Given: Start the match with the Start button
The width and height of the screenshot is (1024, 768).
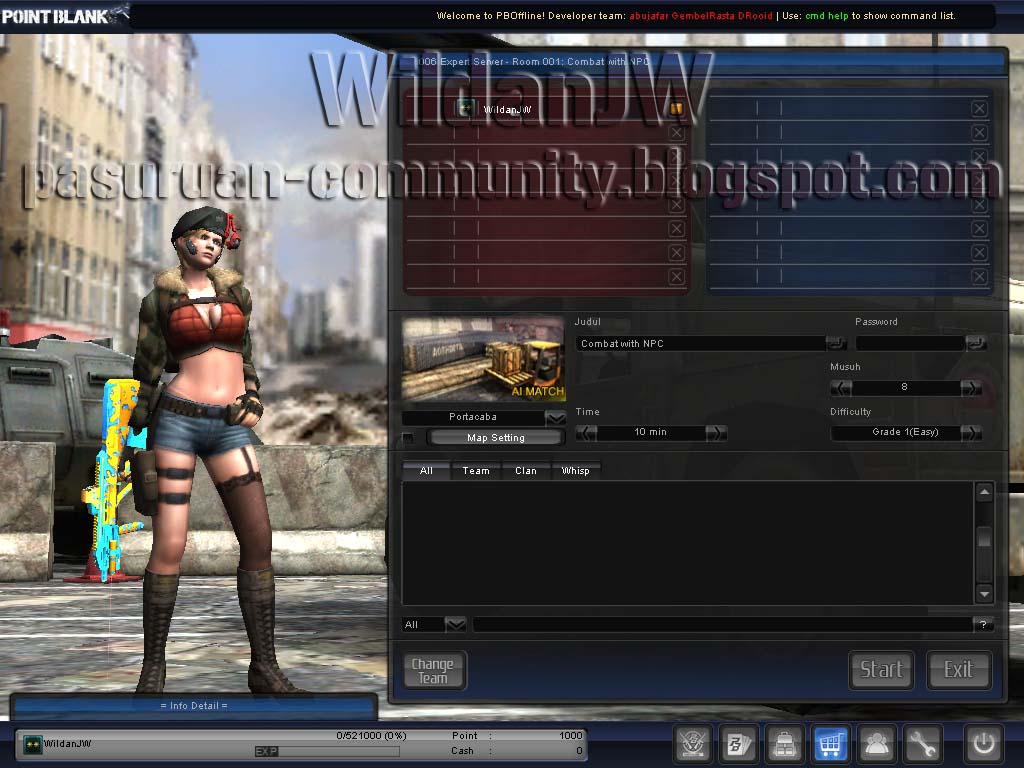Looking at the screenshot, I should coord(881,670).
